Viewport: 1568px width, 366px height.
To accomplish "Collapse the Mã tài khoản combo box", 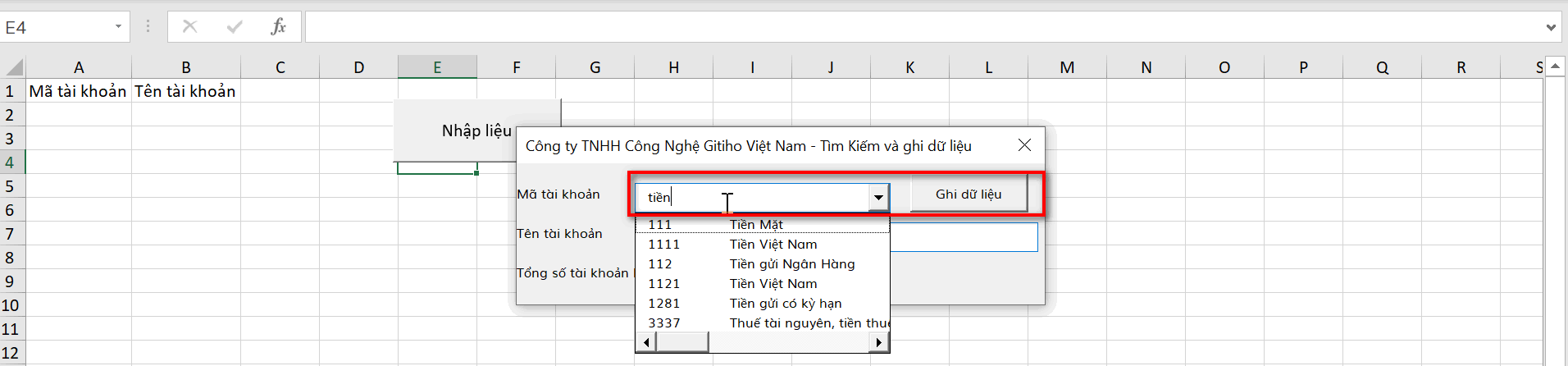I will pos(878,197).
